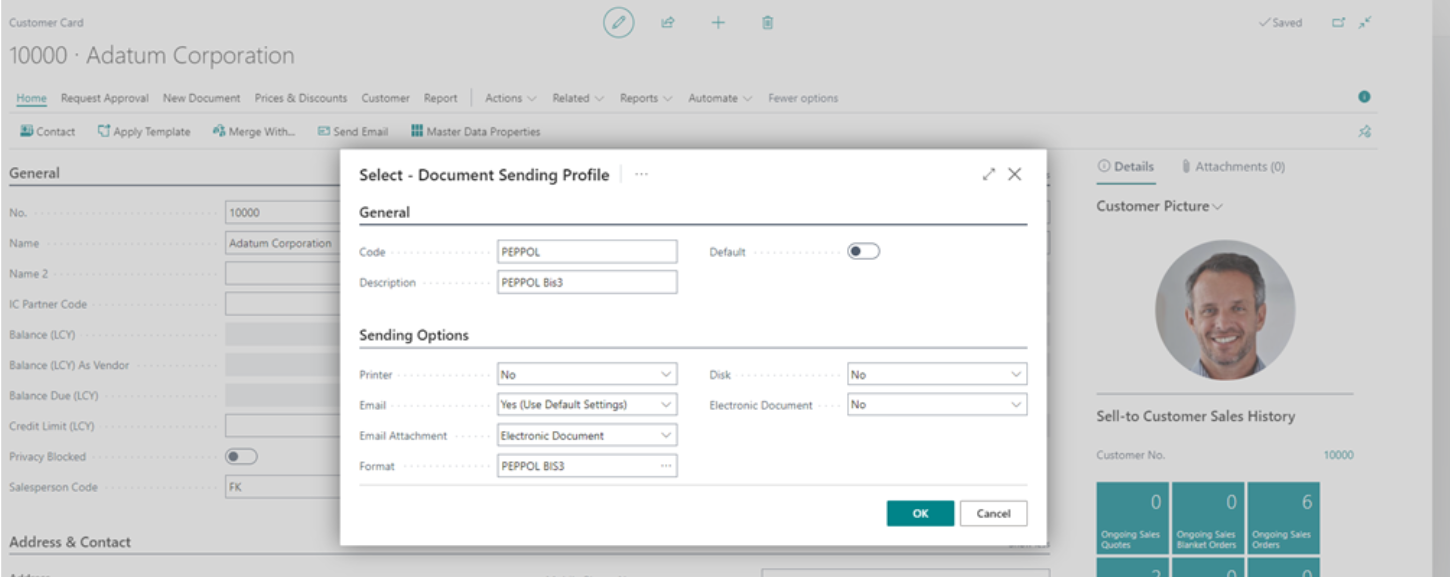Image resolution: width=1450 pixels, height=577 pixels.
Task: Click the Contact toolbar action
Action: (x=48, y=131)
